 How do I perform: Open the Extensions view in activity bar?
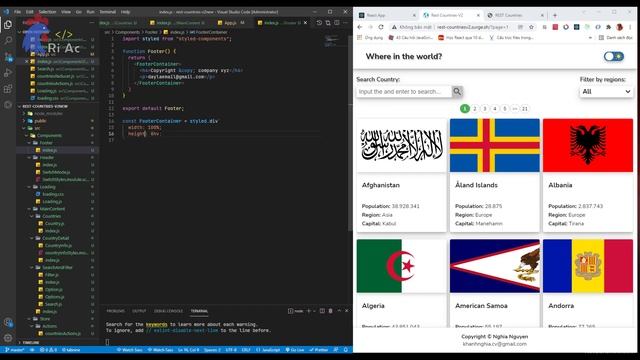pos(8,89)
